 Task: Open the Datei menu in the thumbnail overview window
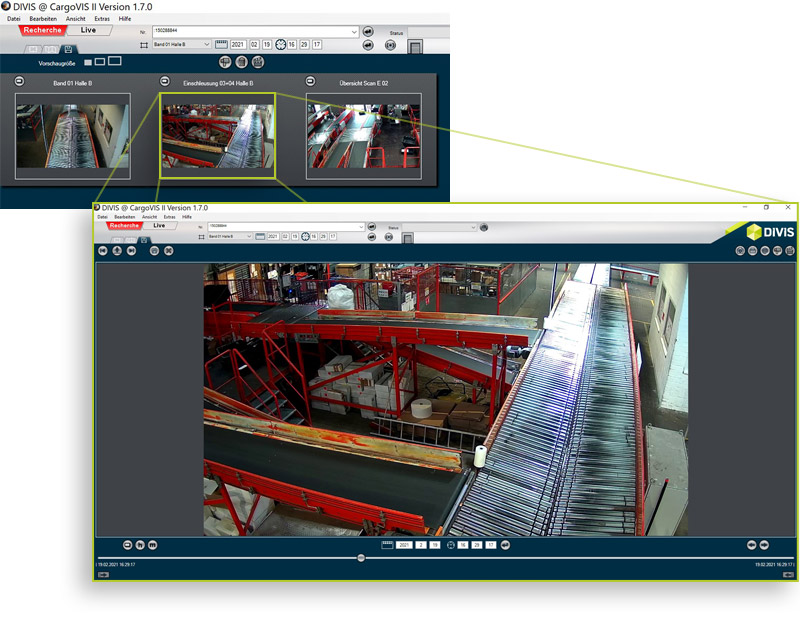[x=14, y=19]
